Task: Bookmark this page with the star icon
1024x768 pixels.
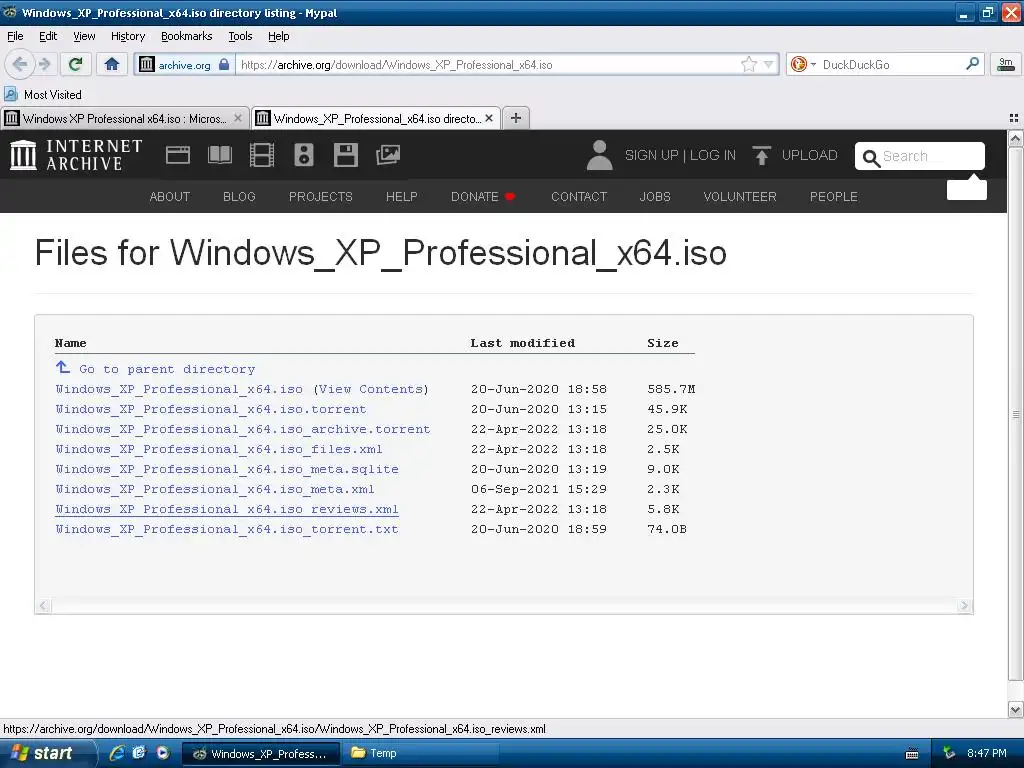Action: tap(748, 64)
